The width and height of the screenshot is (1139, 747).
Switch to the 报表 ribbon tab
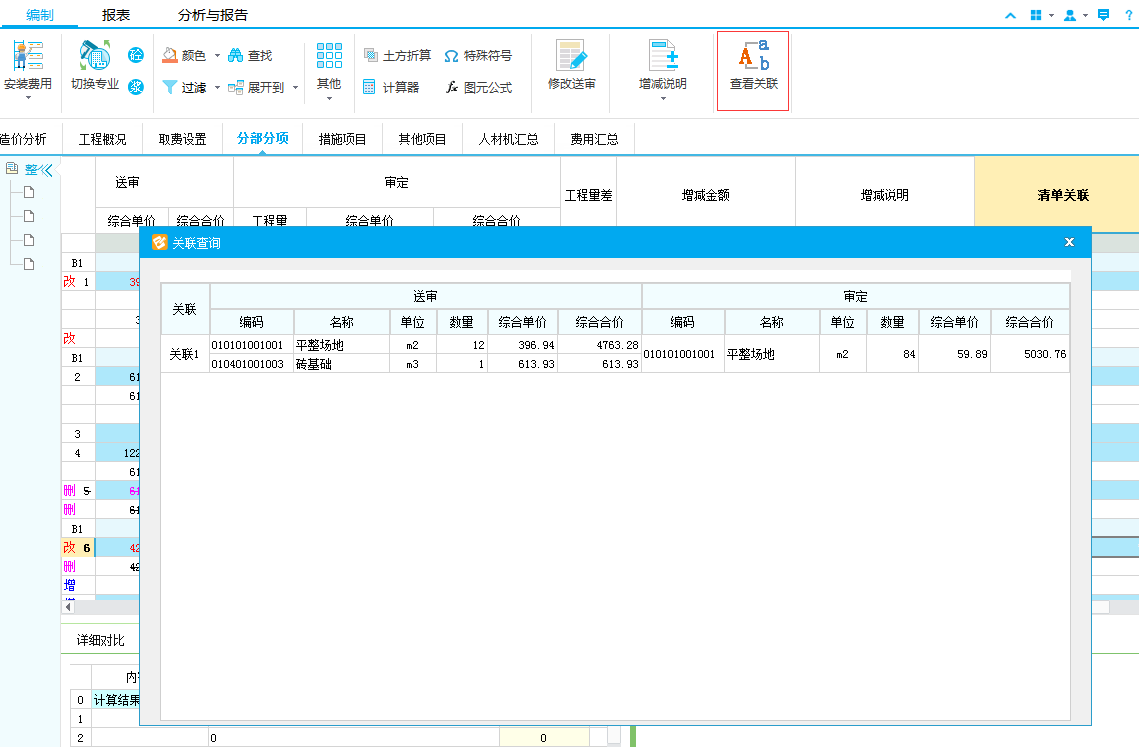pos(116,15)
